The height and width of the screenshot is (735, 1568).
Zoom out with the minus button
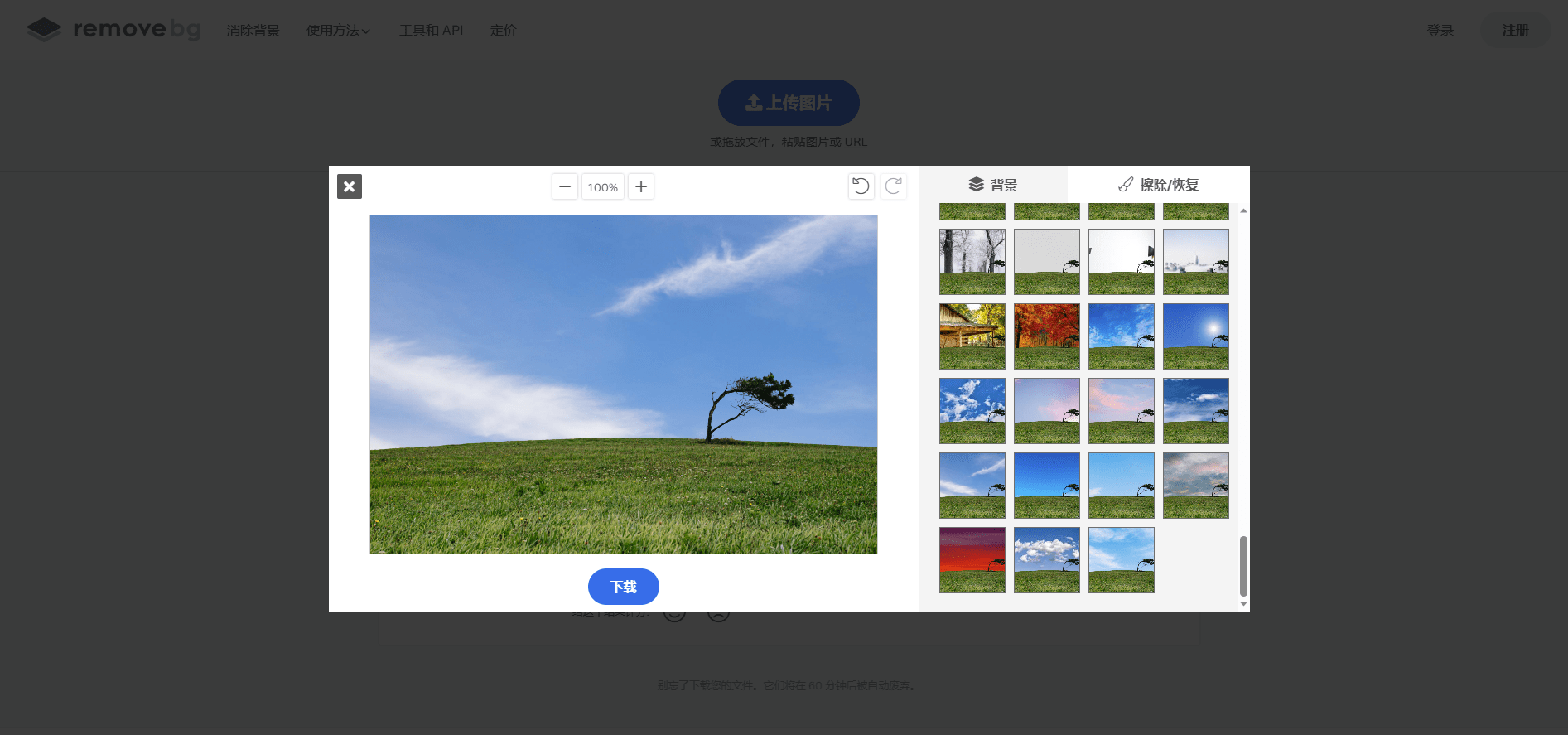coord(565,186)
